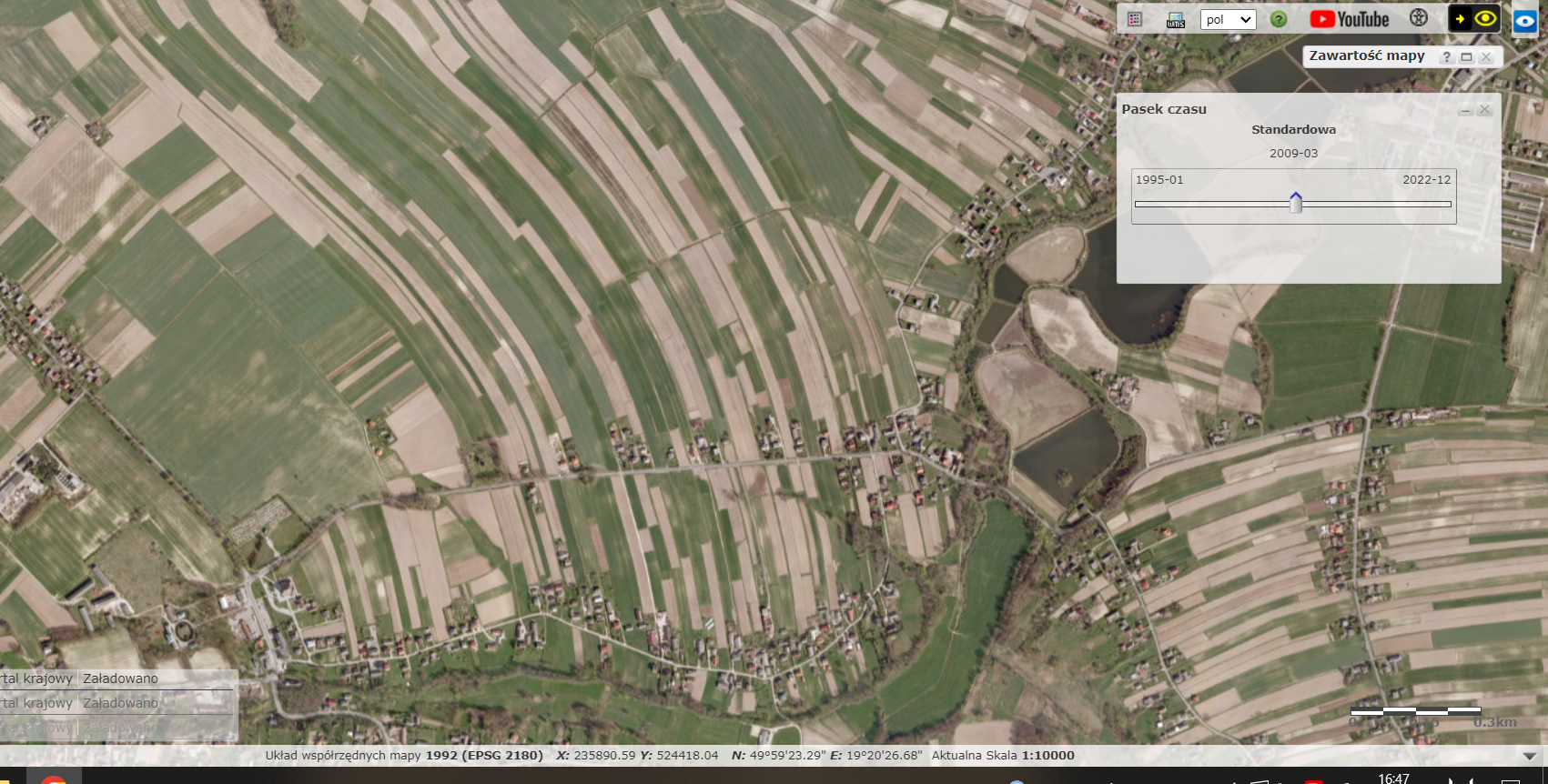Viewport: 1548px width, 784px height.
Task: Expand the status bar arrow at bottom right
Action: tap(1529, 756)
